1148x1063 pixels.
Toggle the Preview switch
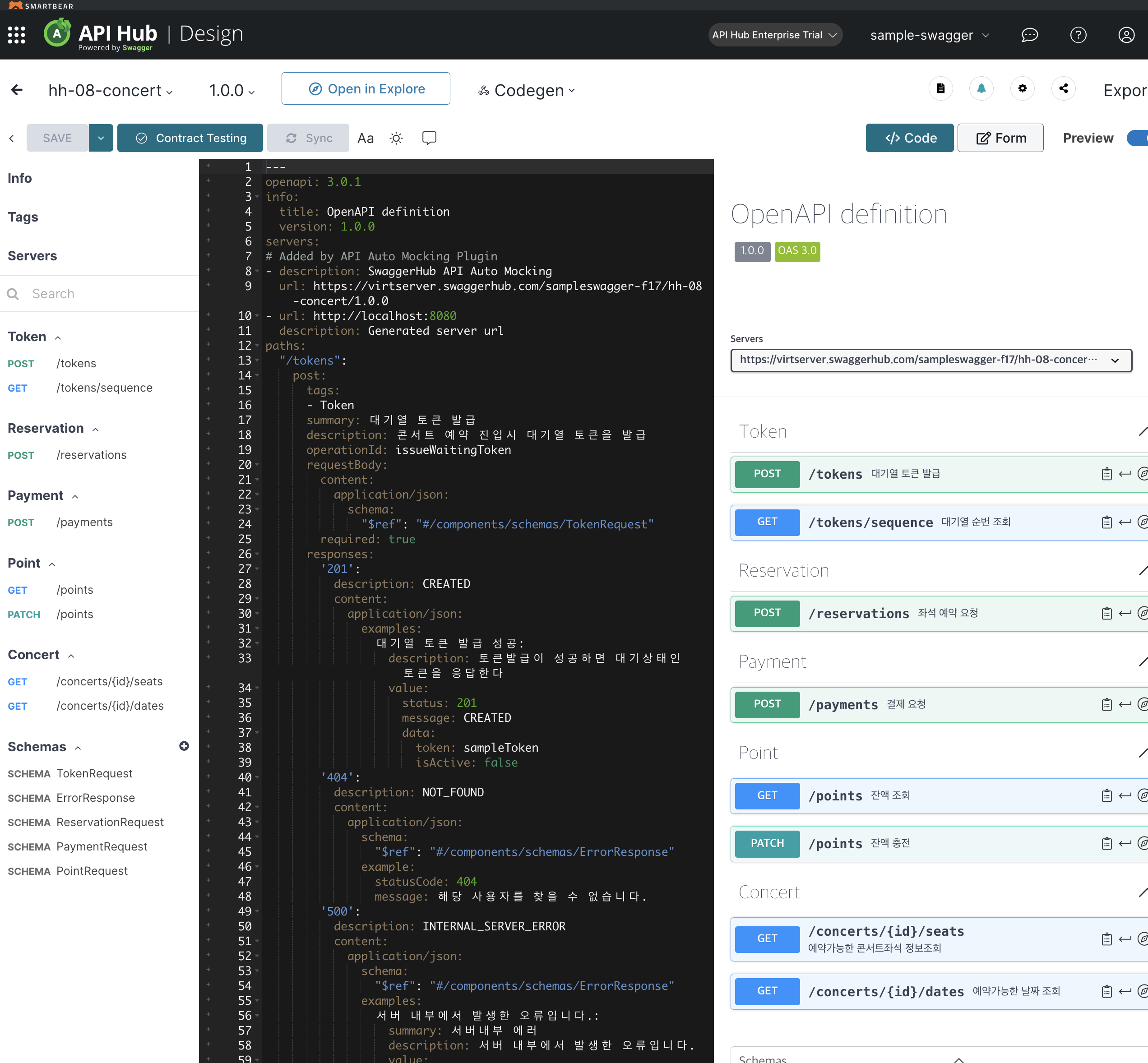tap(1137, 138)
